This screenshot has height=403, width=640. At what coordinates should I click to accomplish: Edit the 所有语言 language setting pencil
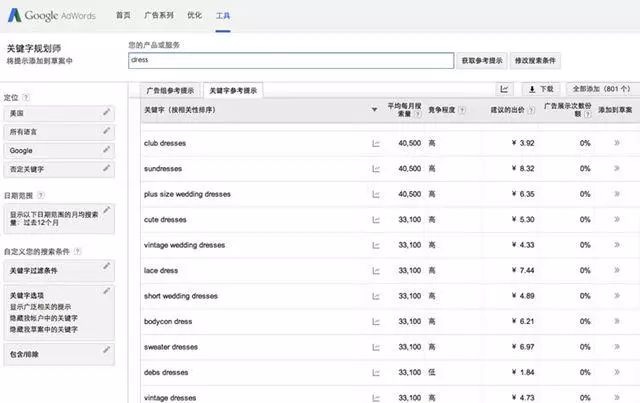[x=106, y=130]
